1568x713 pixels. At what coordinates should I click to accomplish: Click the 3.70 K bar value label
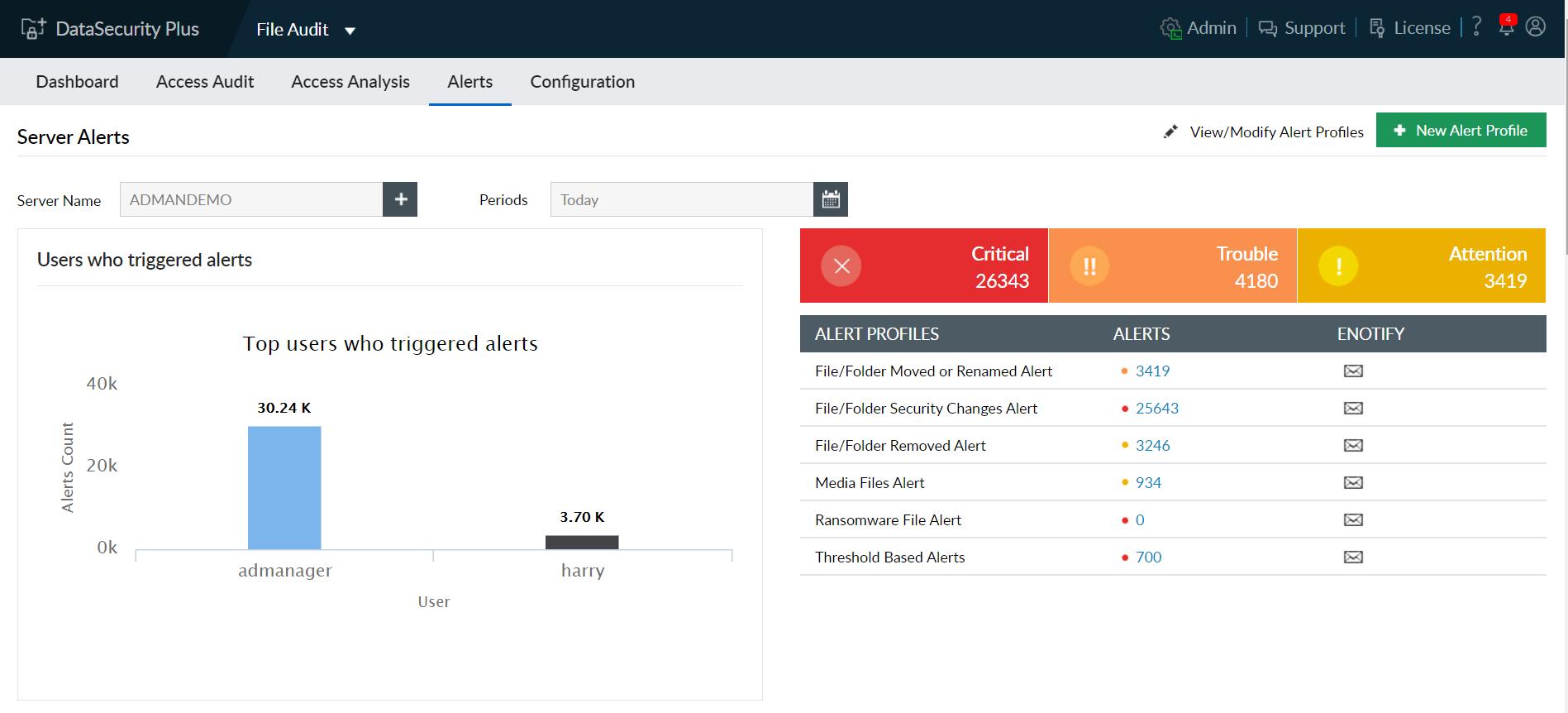582,517
